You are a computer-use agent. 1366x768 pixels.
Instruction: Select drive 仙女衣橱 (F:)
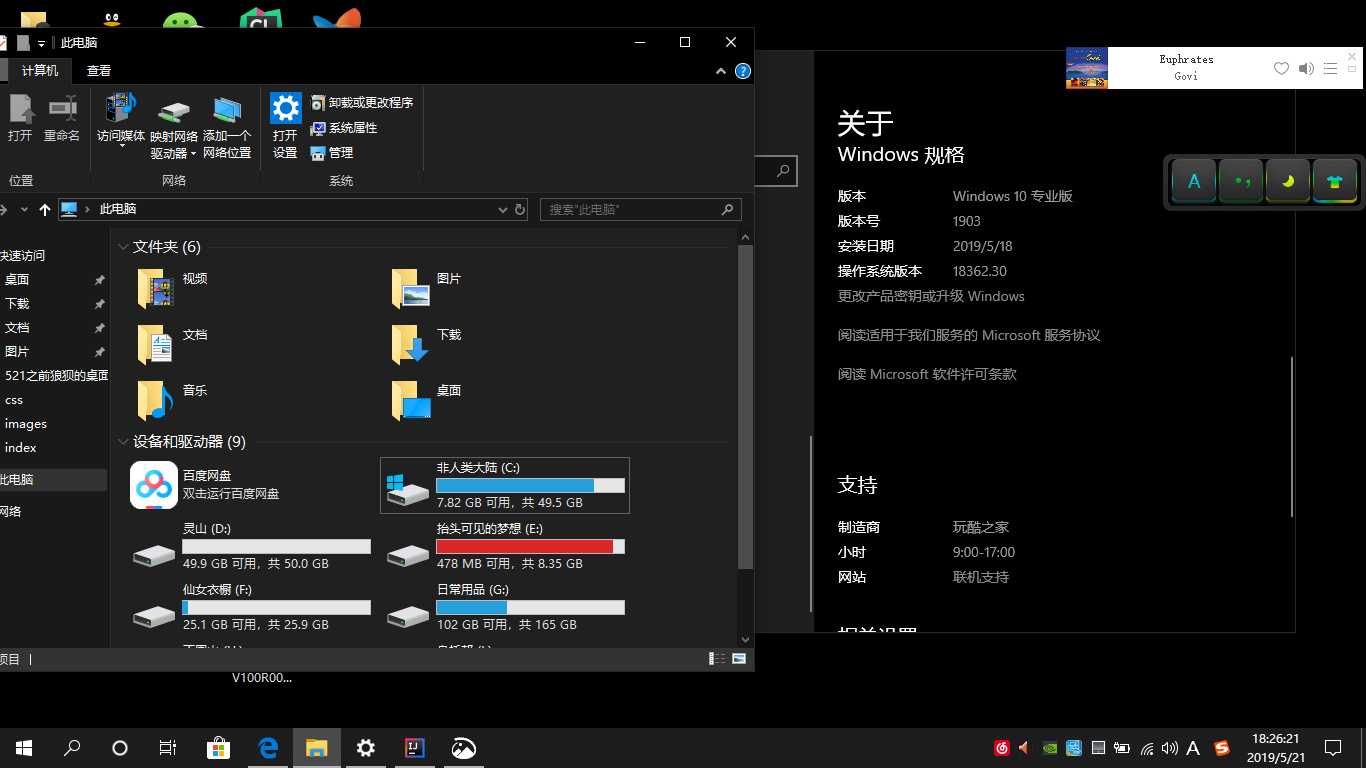point(251,607)
